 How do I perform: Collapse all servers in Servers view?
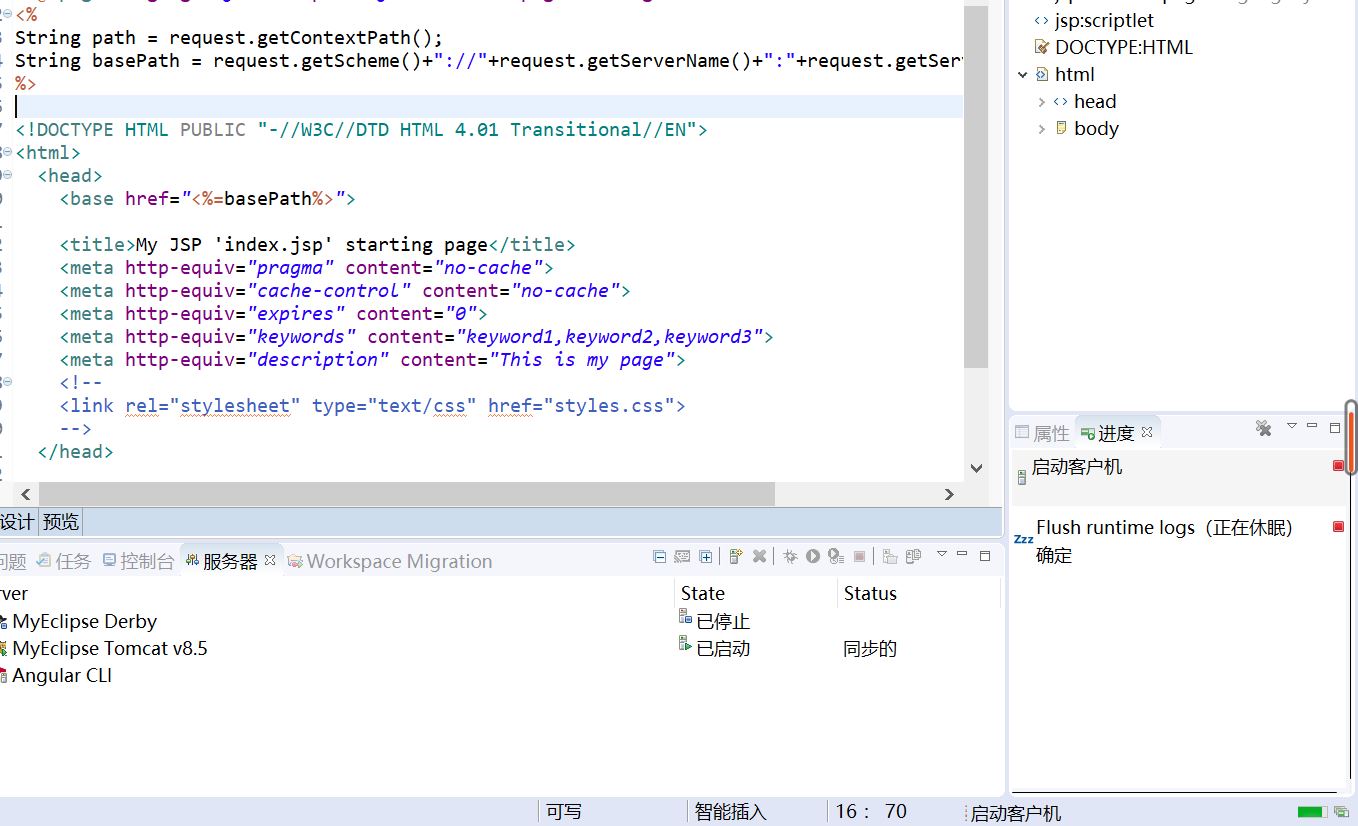[x=659, y=557]
